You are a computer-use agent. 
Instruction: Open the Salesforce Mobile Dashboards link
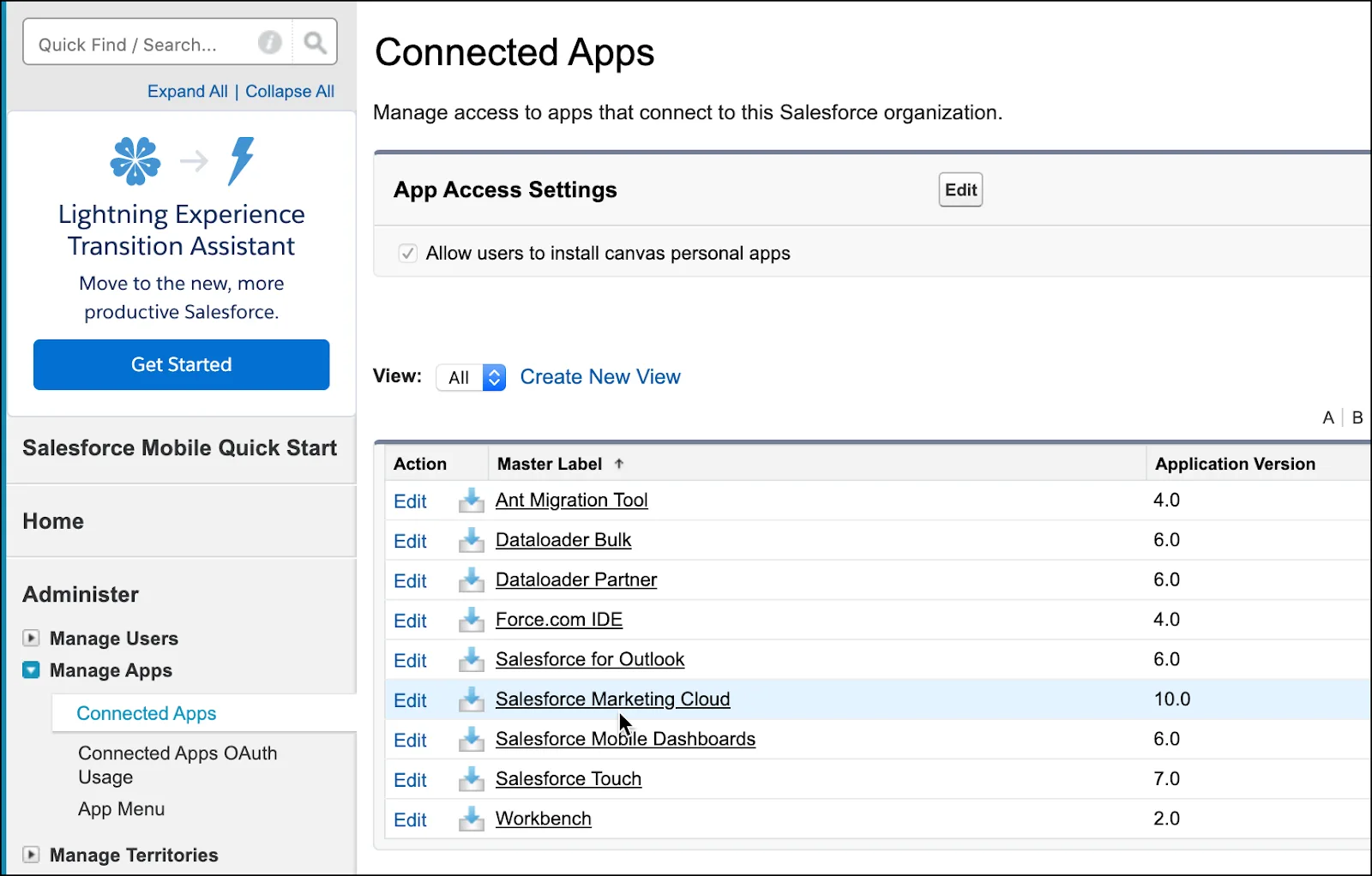[x=626, y=739]
